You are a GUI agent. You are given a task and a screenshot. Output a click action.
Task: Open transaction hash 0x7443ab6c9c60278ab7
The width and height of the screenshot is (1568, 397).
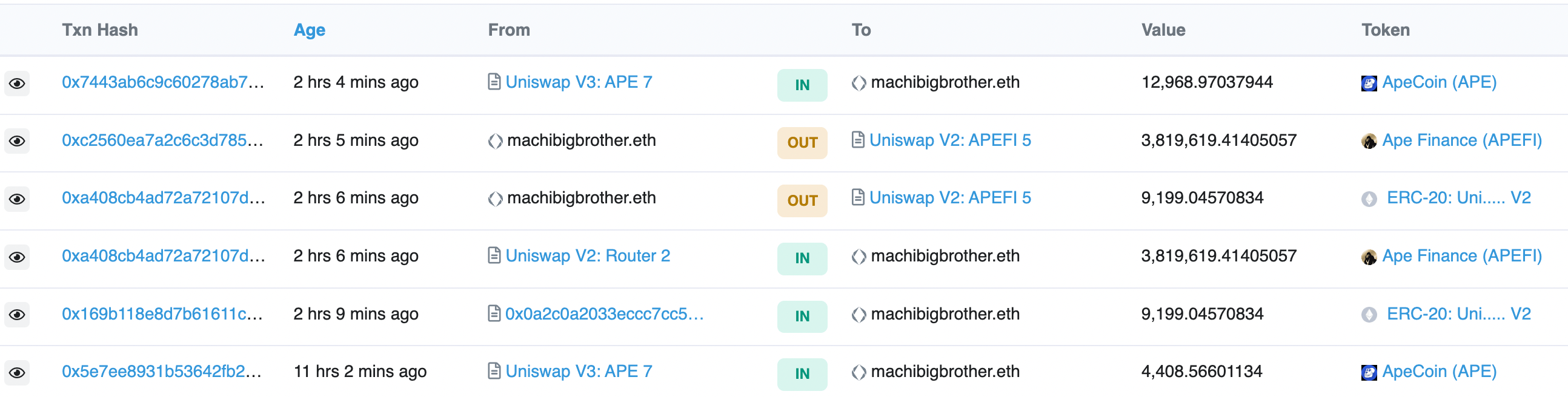tap(163, 82)
